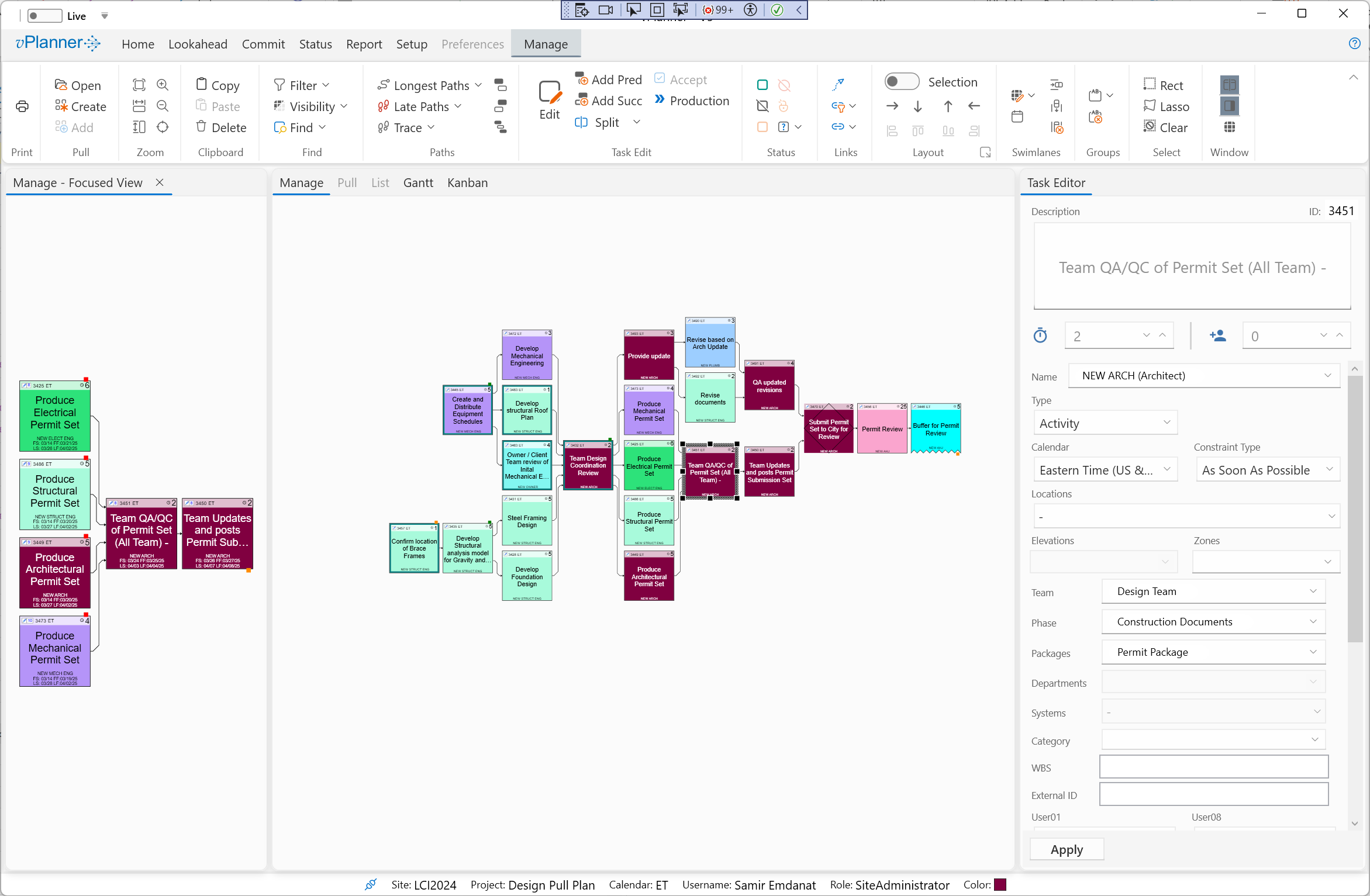The image size is (1370, 896).
Task: Click the status bar Color swatch
Action: [1000, 885]
